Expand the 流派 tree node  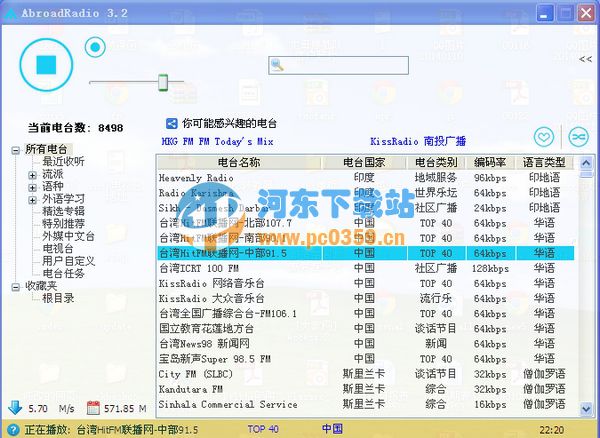(33, 175)
